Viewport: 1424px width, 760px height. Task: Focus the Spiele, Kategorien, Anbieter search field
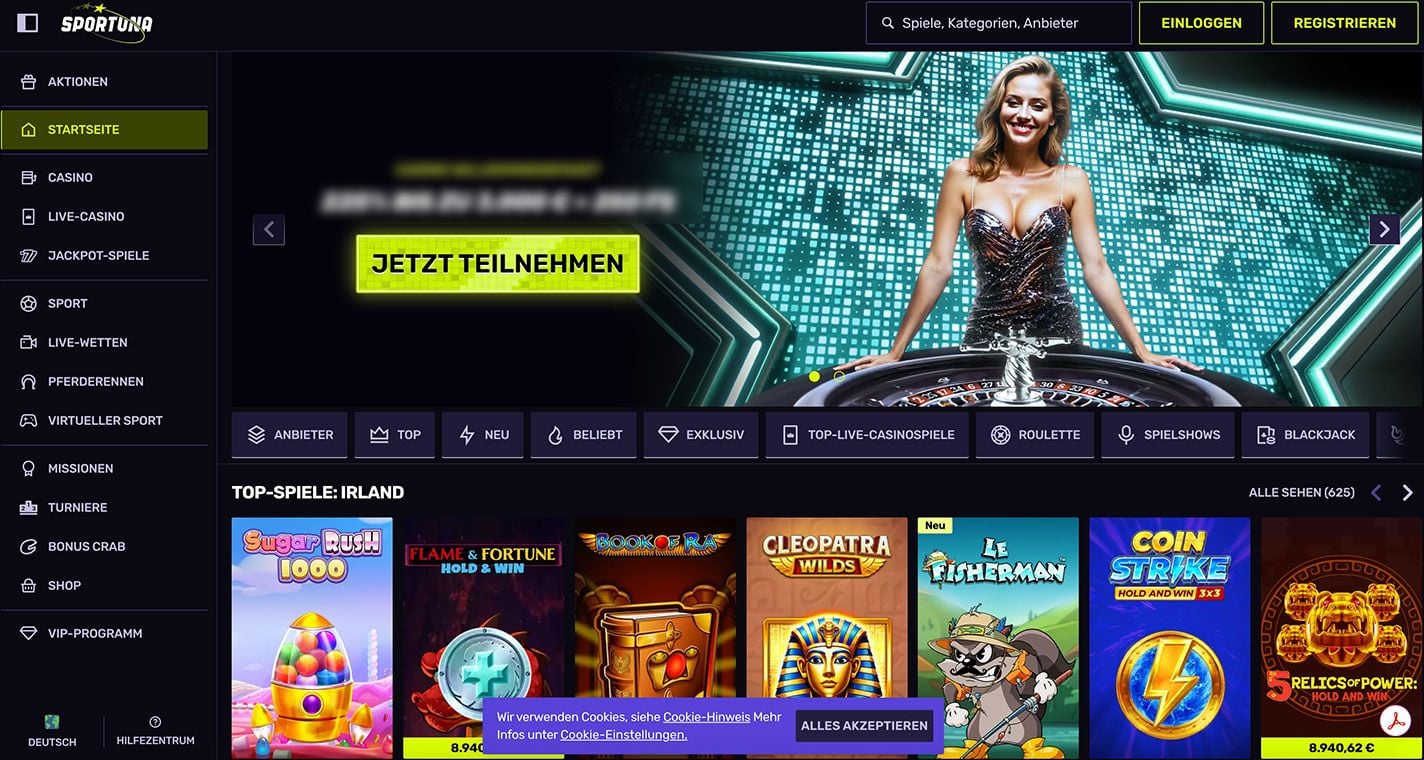[998, 23]
